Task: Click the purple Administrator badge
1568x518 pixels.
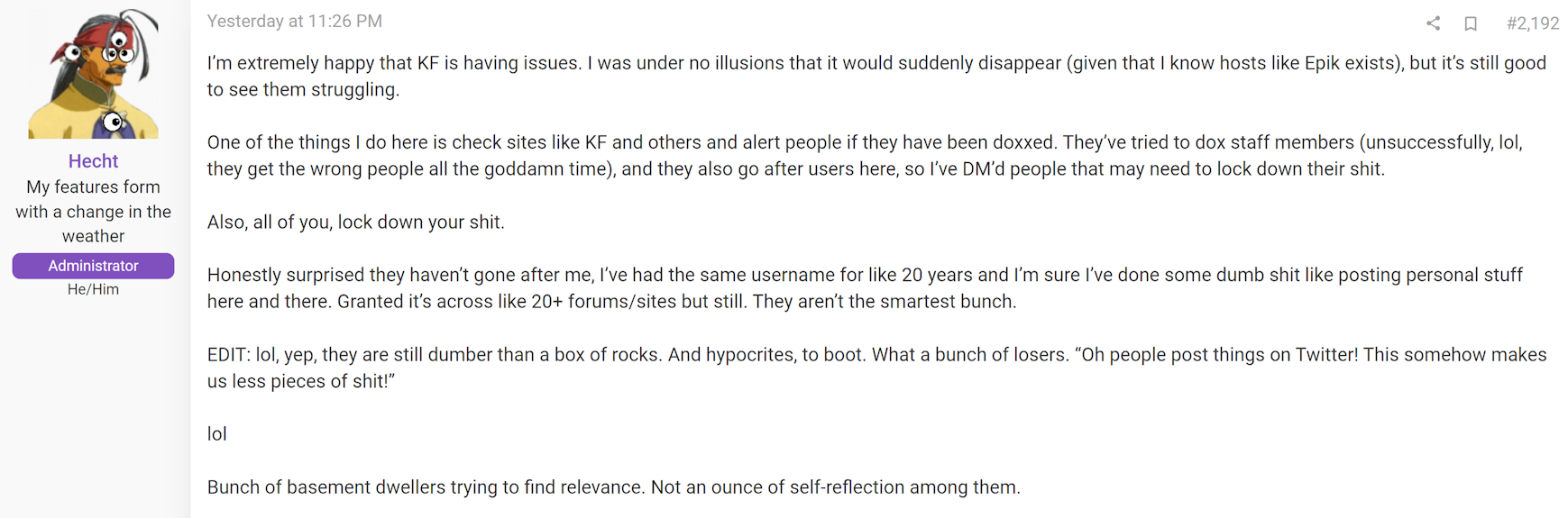Action: [x=93, y=266]
